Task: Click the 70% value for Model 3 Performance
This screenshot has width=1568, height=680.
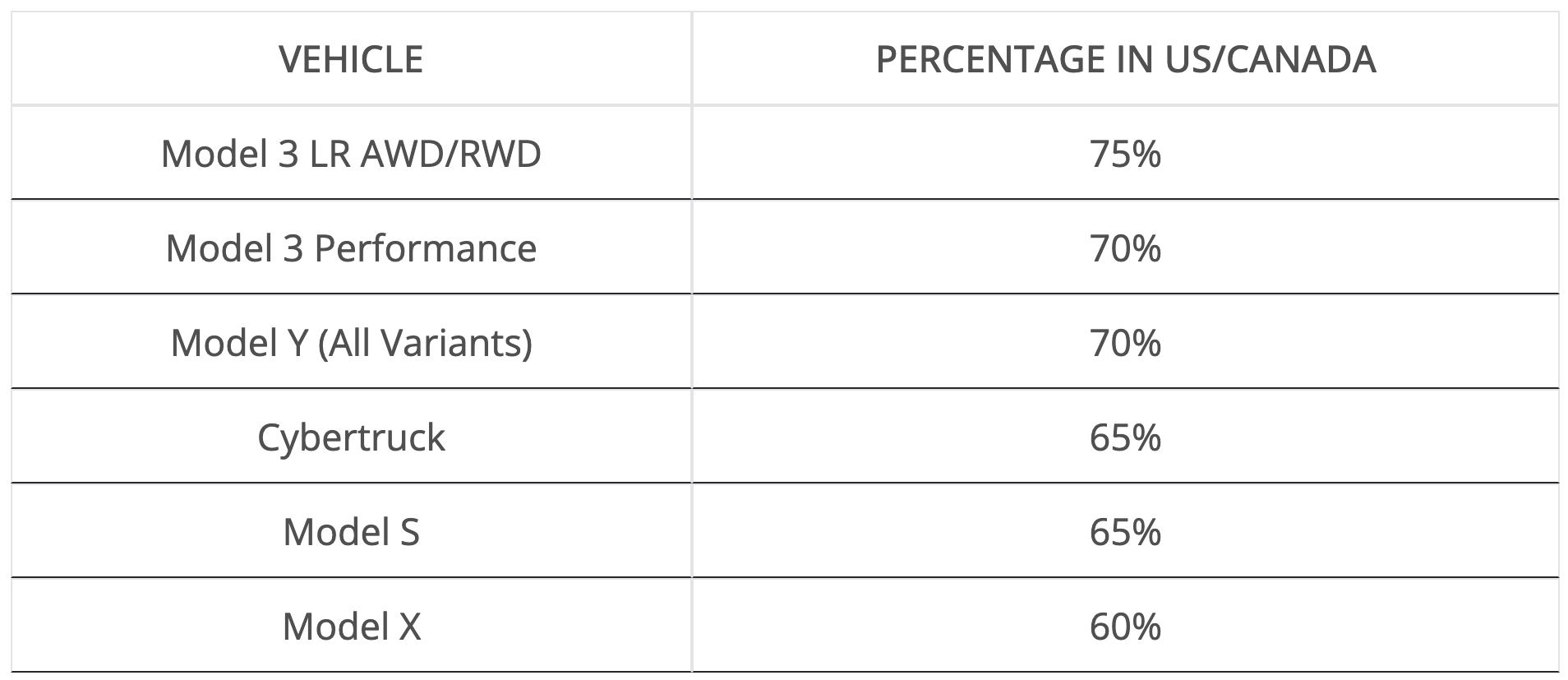Action: coord(1125,248)
